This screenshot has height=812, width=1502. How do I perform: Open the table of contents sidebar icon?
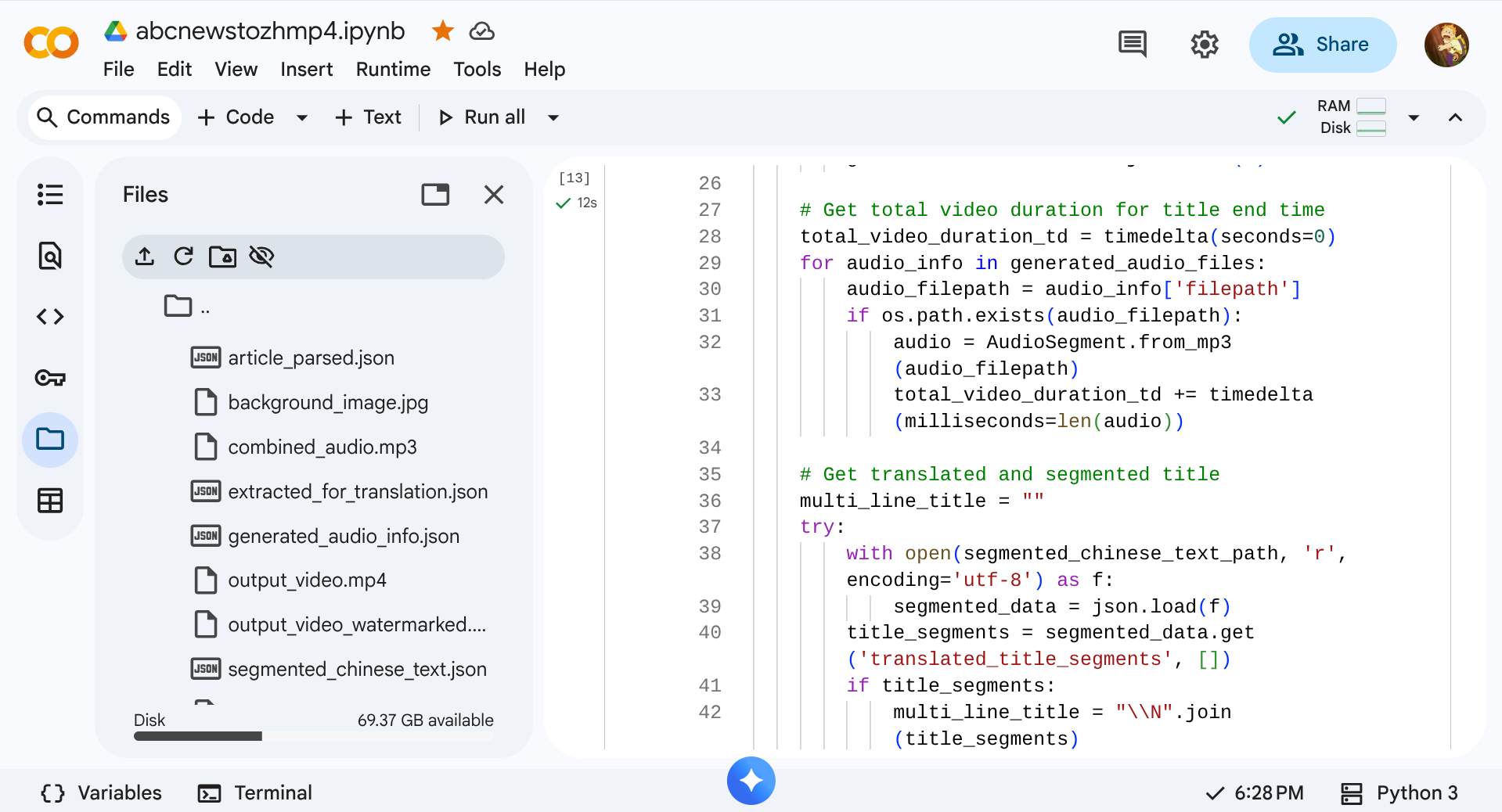coord(50,194)
